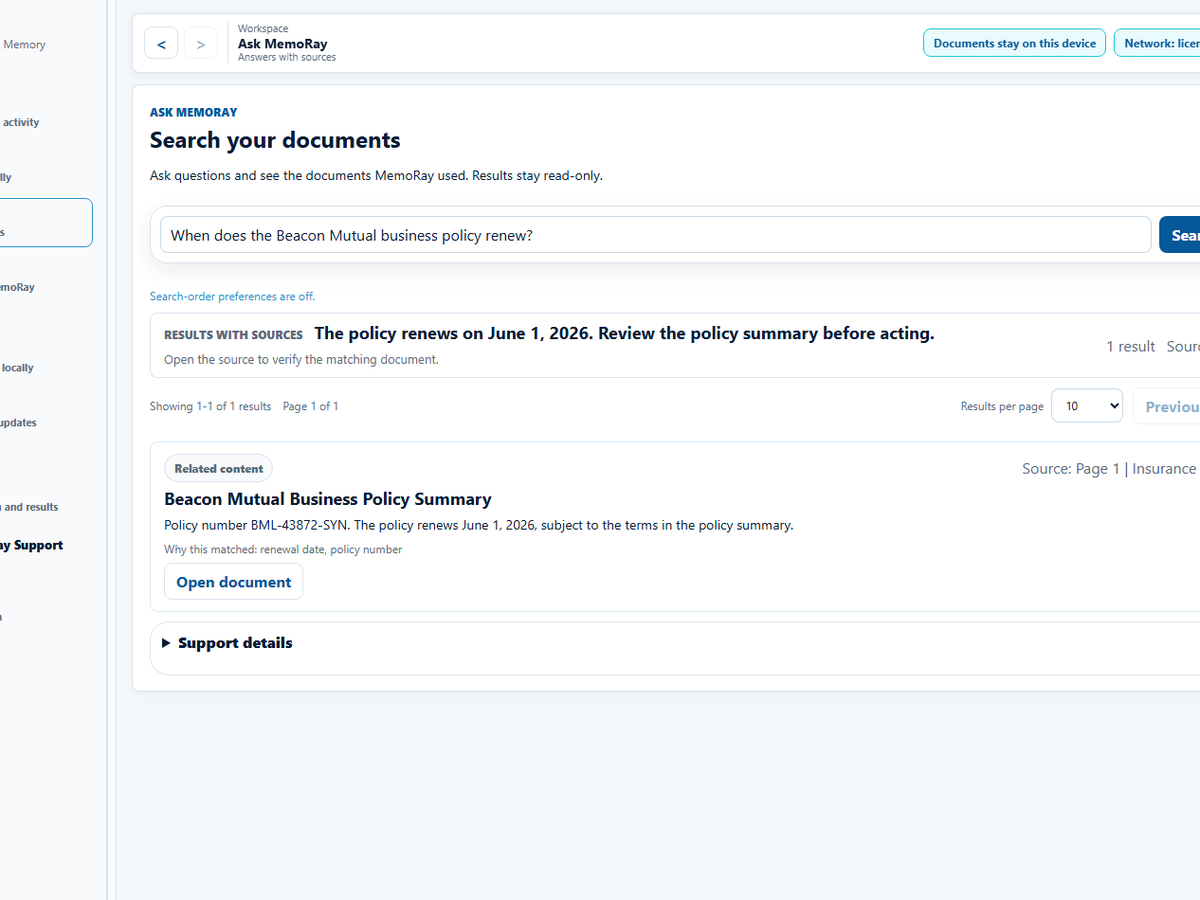The height and width of the screenshot is (900, 1200).
Task: Click the 'activity' item in the sidebar
Action: tap(21, 122)
